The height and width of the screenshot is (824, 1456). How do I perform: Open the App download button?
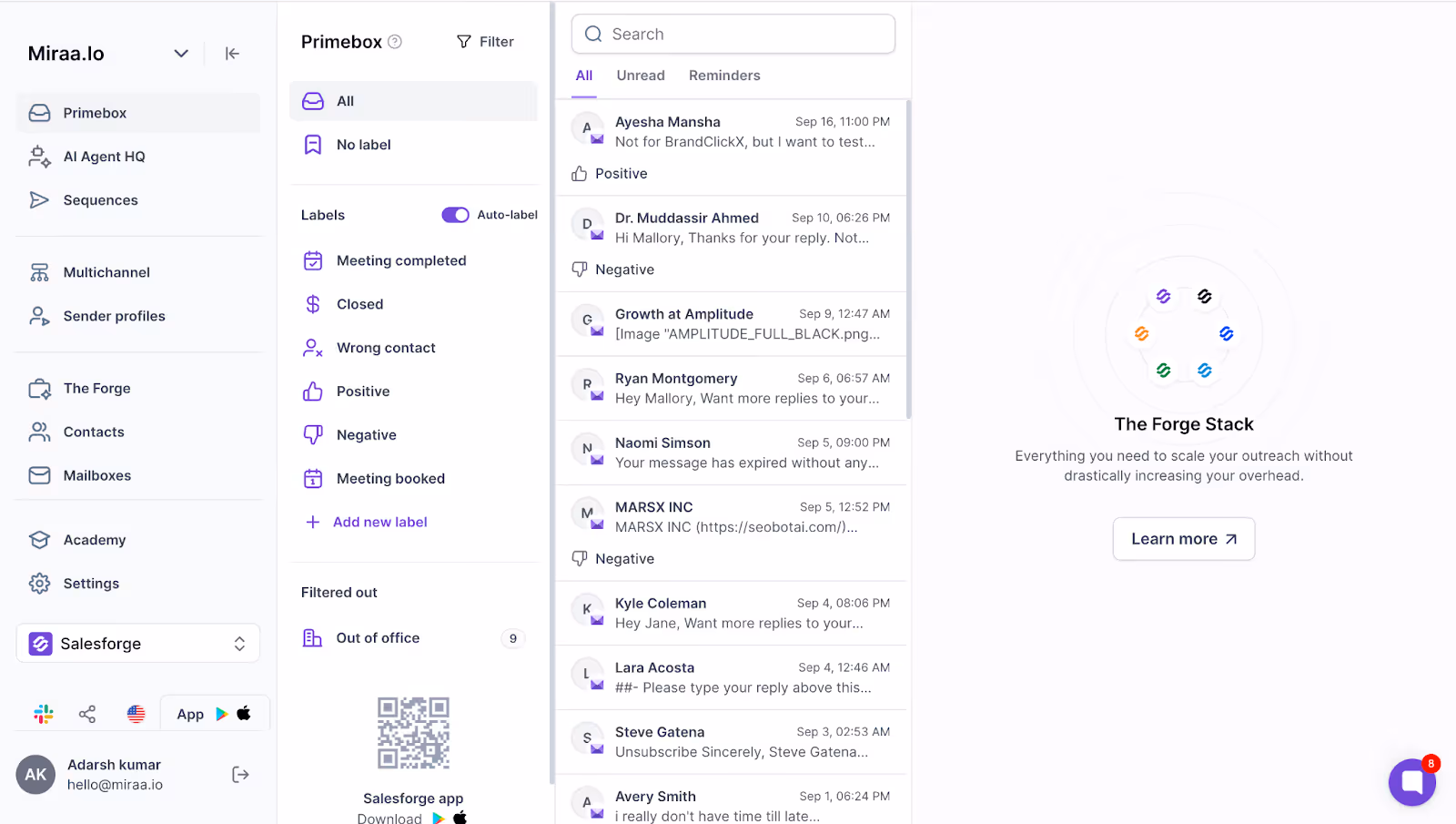point(215,714)
